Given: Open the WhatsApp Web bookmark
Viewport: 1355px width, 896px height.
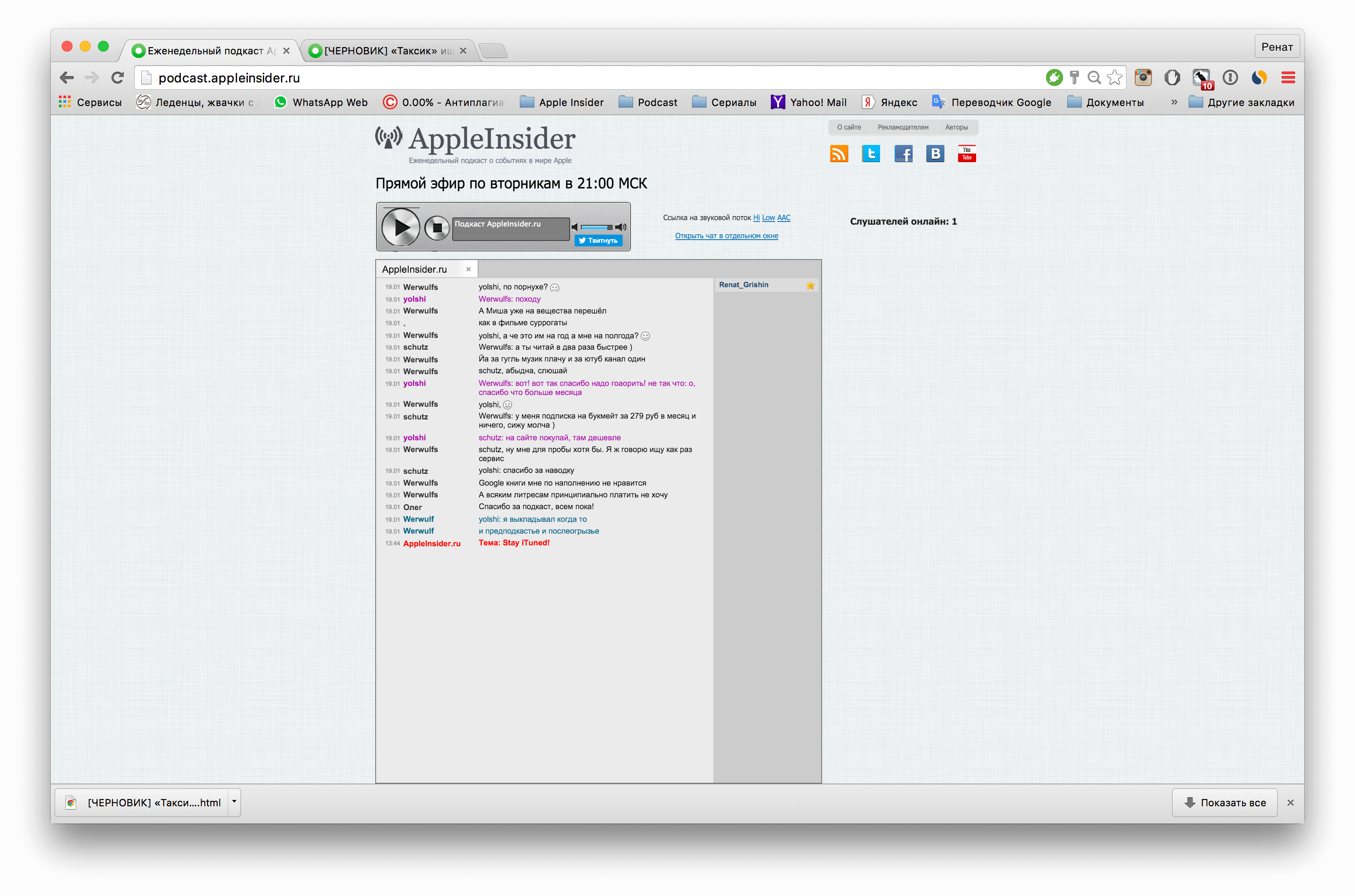Looking at the screenshot, I should (321, 102).
